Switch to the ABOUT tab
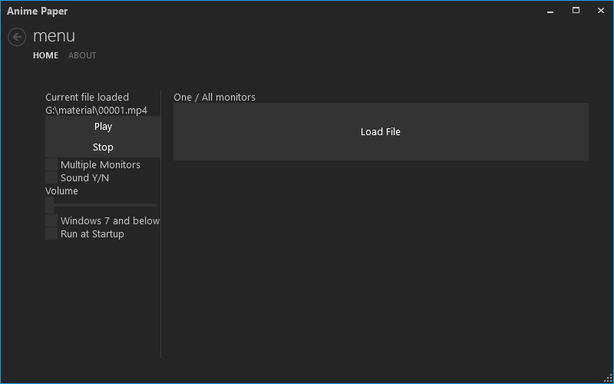 [x=82, y=56]
